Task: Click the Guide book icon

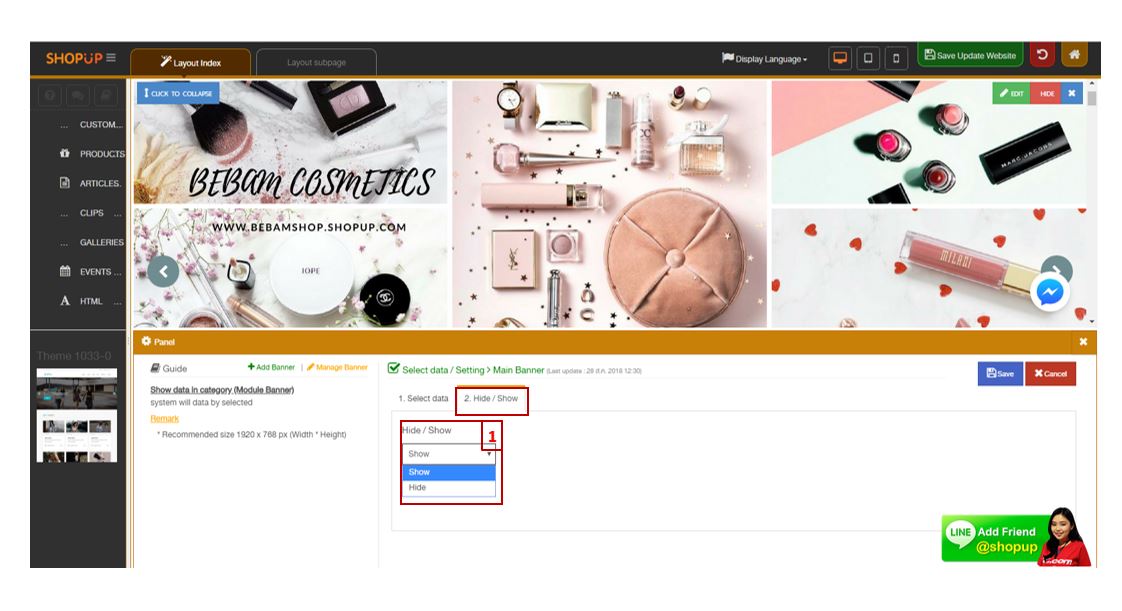Action: point(155,368)
